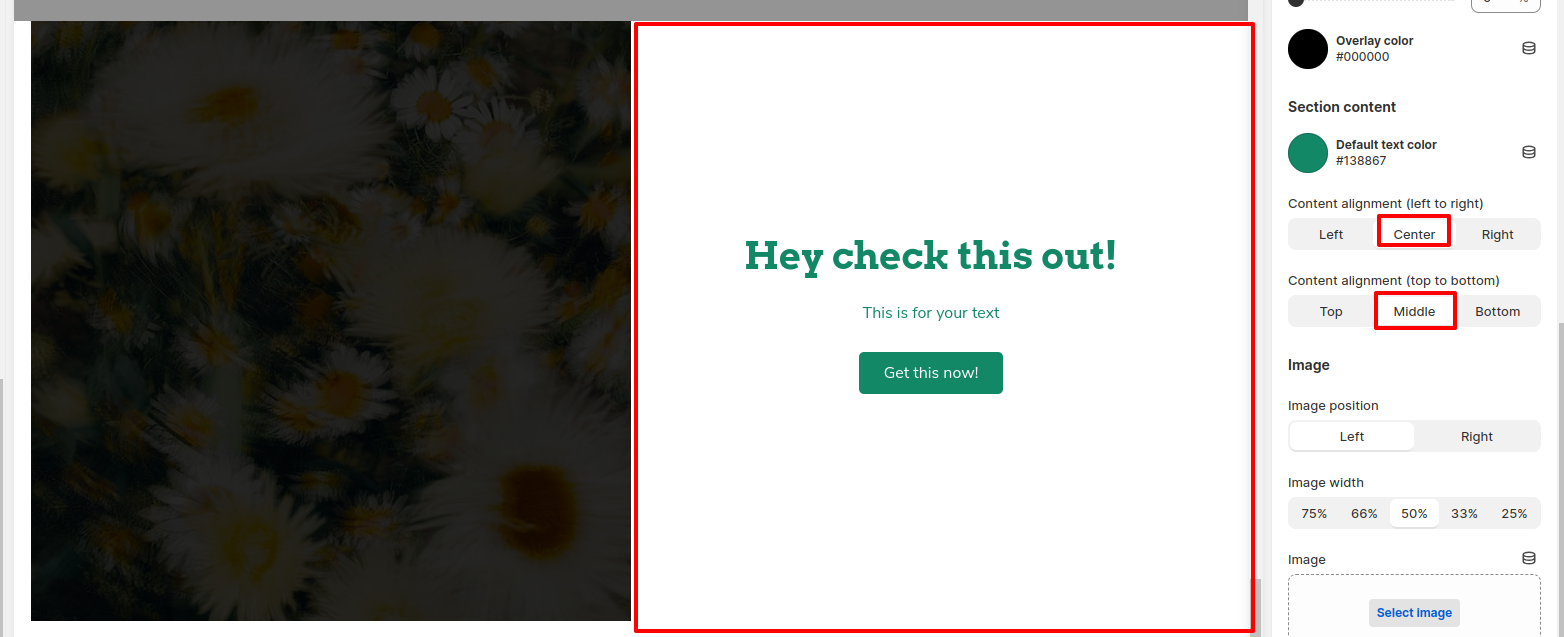The image size is (1564, 637).
Task: Select the Hey check this out! heading
Action: coord(931,256)
